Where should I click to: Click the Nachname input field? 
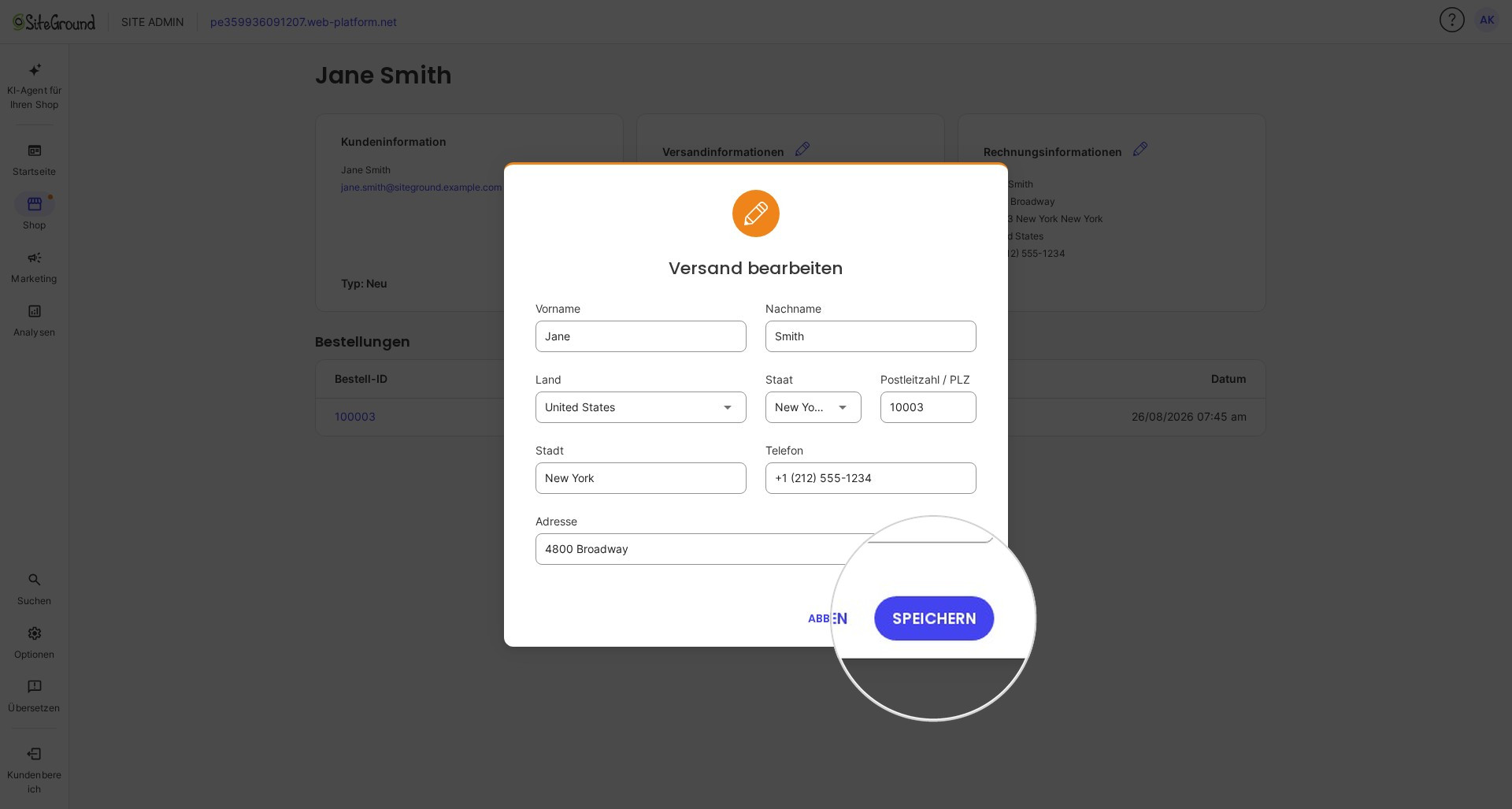point(871,336)
